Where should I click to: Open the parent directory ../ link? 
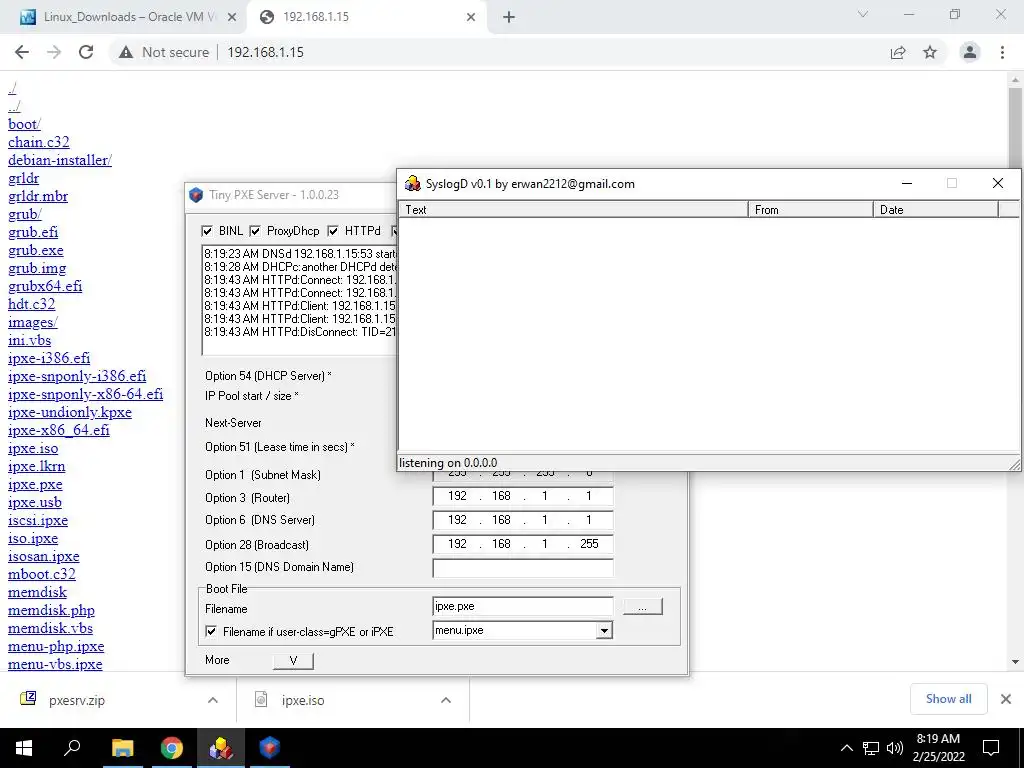point(14,106)
